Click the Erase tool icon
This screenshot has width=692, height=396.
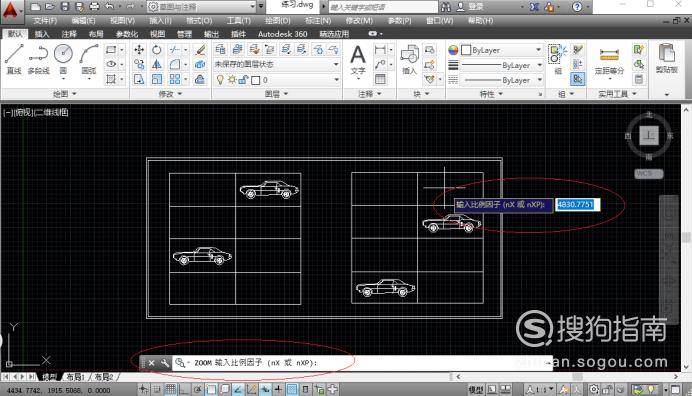(x=200, y=50)
